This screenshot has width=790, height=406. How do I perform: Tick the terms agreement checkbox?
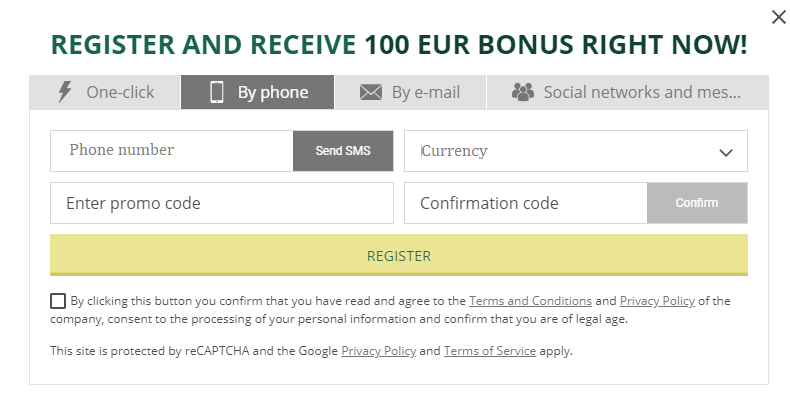pyautogui.click(x=58, y=301)
